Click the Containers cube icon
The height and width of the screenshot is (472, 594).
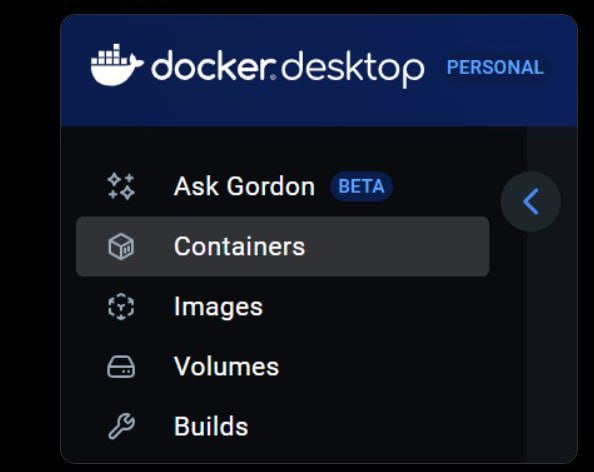121,247
